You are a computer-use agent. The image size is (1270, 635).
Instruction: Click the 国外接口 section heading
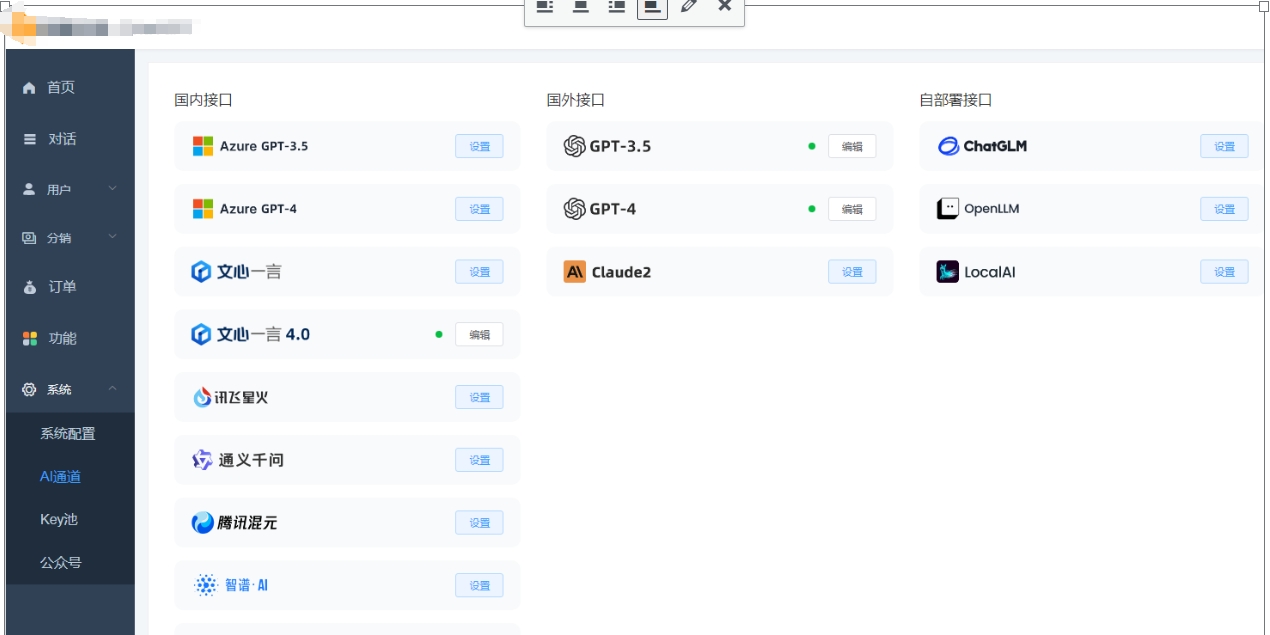tap(576, 100)
